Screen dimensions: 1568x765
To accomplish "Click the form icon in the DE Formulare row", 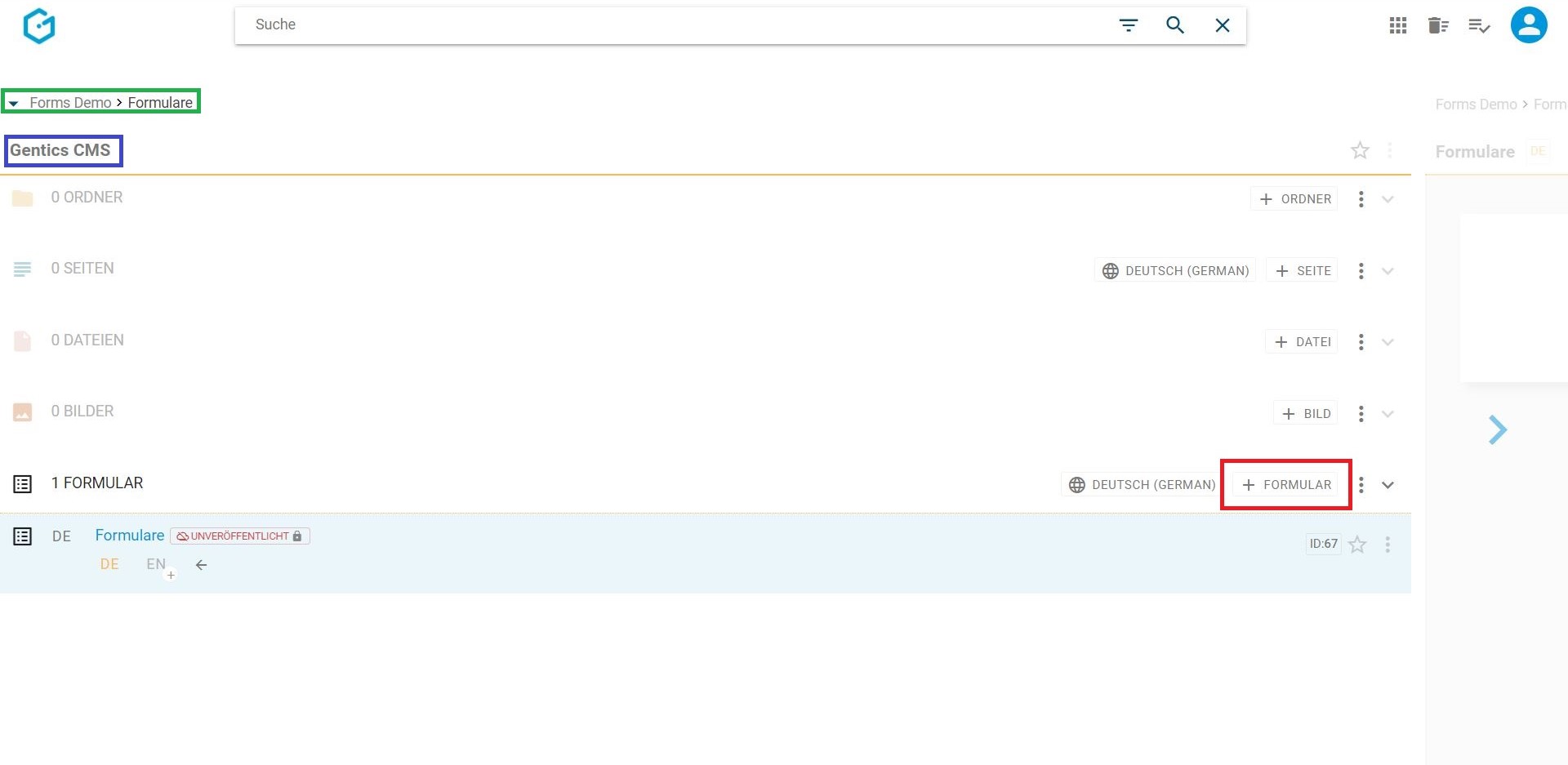I will coord(23,536).
